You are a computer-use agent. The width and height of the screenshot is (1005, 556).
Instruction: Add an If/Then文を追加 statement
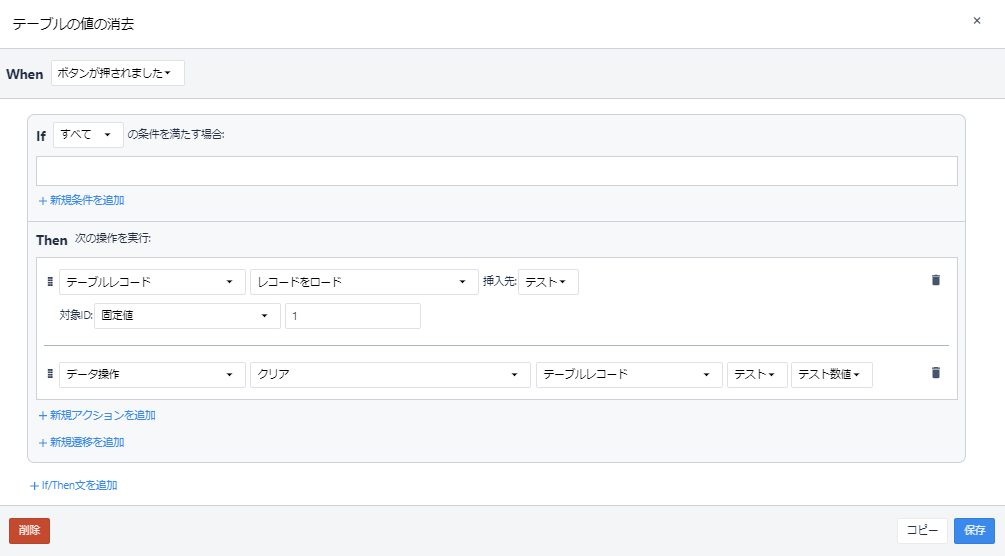click(74, 485)
